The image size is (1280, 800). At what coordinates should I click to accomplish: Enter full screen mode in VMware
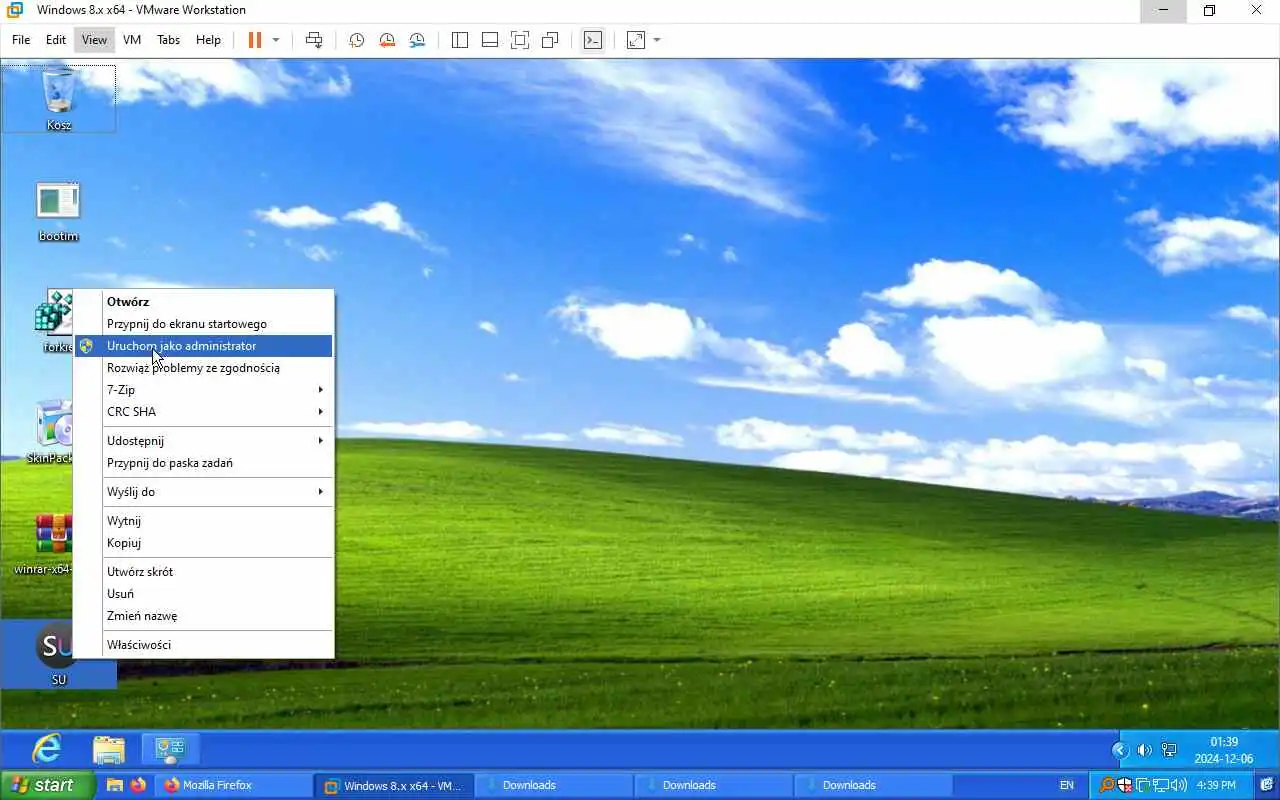[x=520, y=40]
